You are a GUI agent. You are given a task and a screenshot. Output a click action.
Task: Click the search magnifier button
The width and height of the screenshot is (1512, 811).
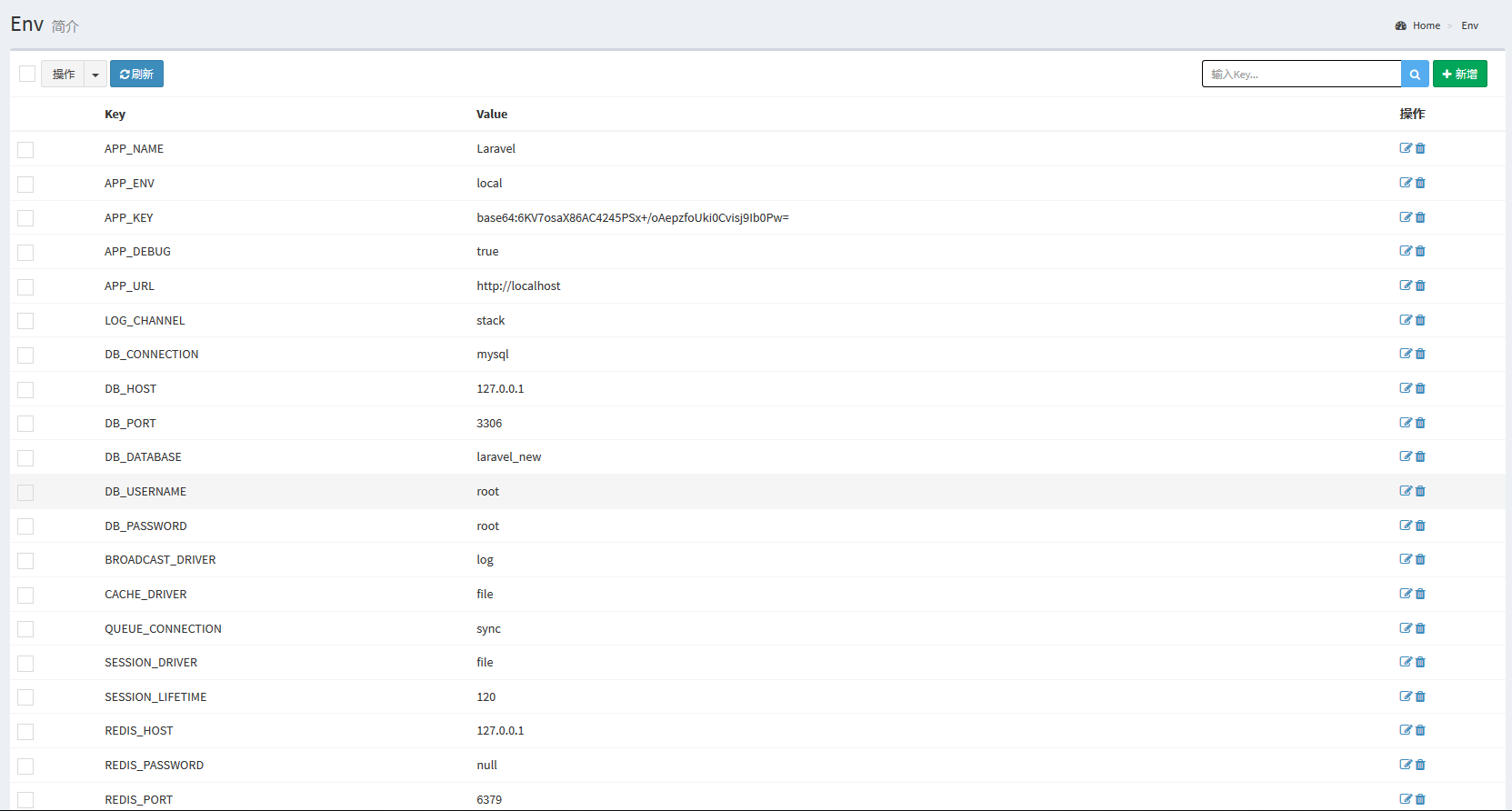pyautogui.click(x=1415, y=74)
